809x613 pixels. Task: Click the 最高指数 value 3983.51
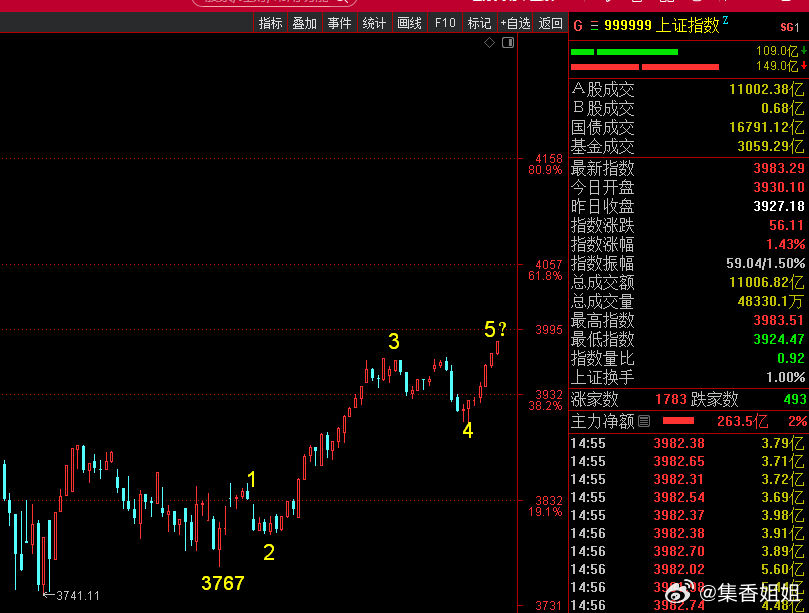coord(779,320)
